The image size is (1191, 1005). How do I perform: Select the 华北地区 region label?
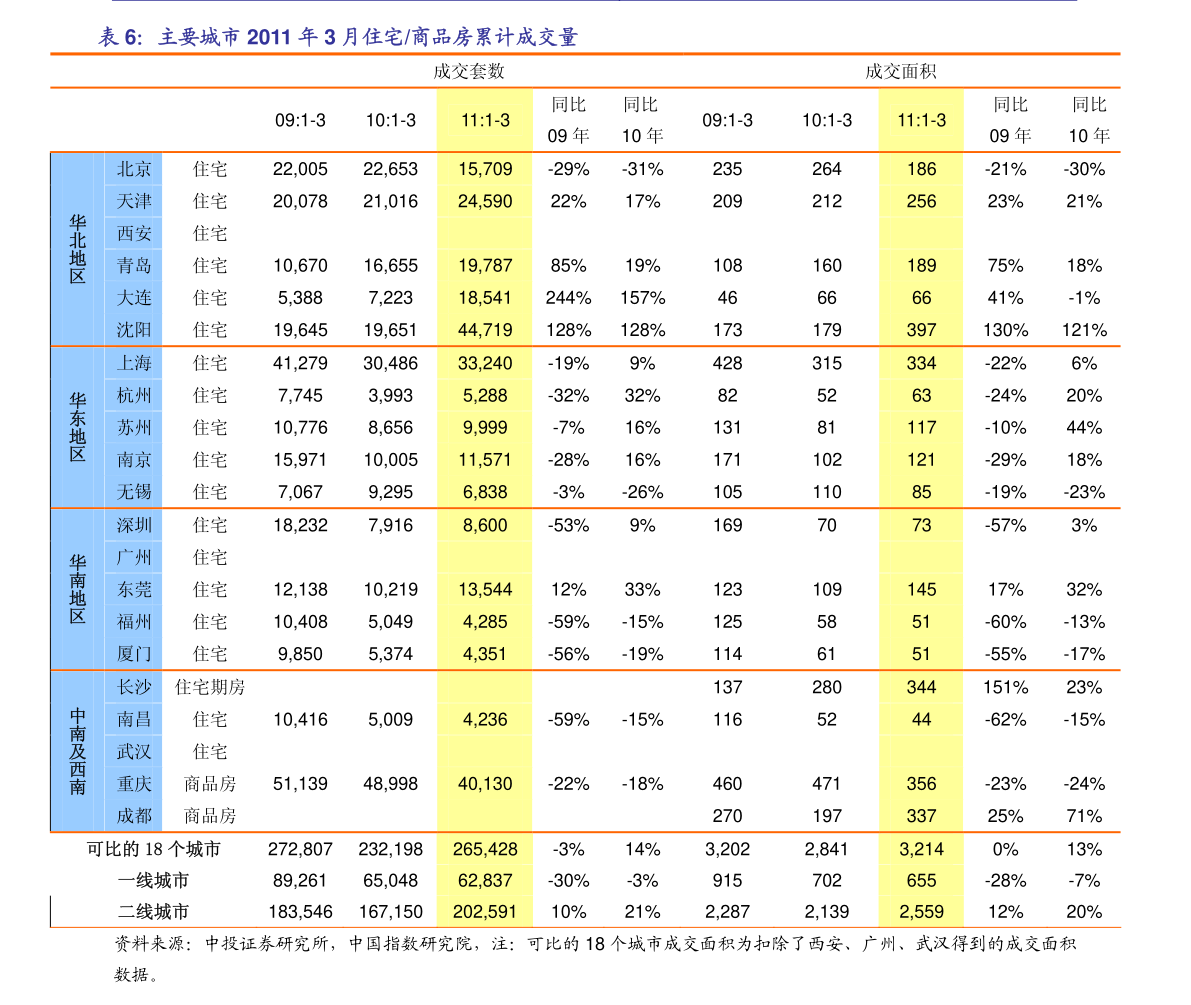coord(77,249)
